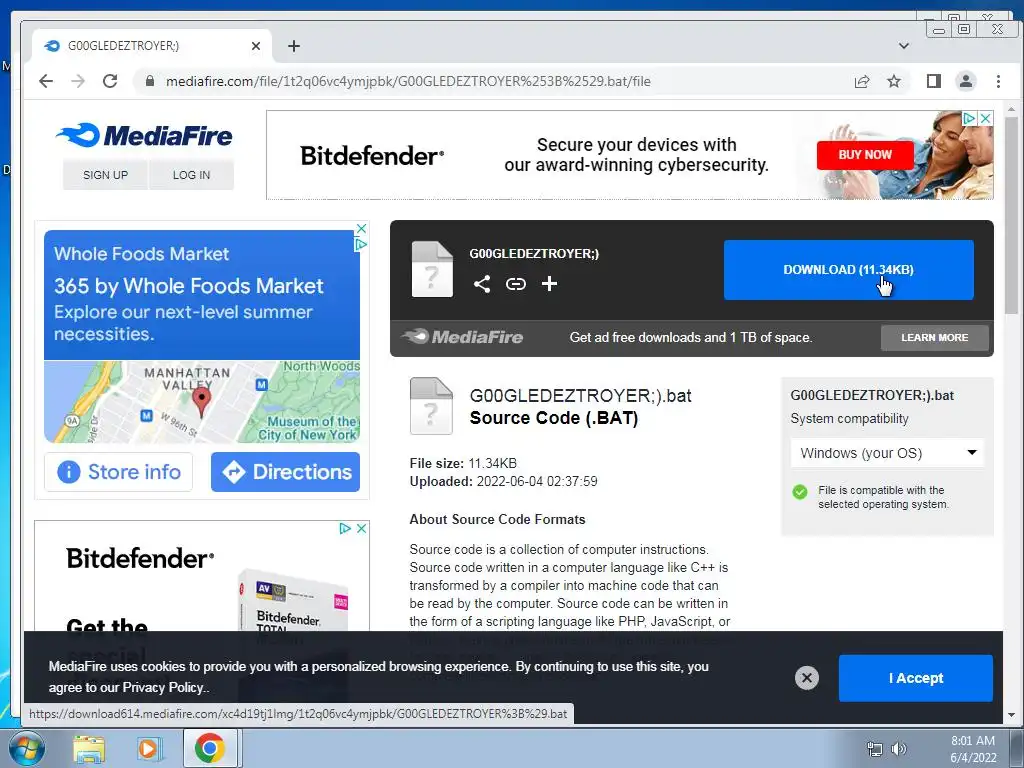Click DOWNLOAD (11.34KB) button
Viewport: 1024px width, 768px height.
(848, 270)
